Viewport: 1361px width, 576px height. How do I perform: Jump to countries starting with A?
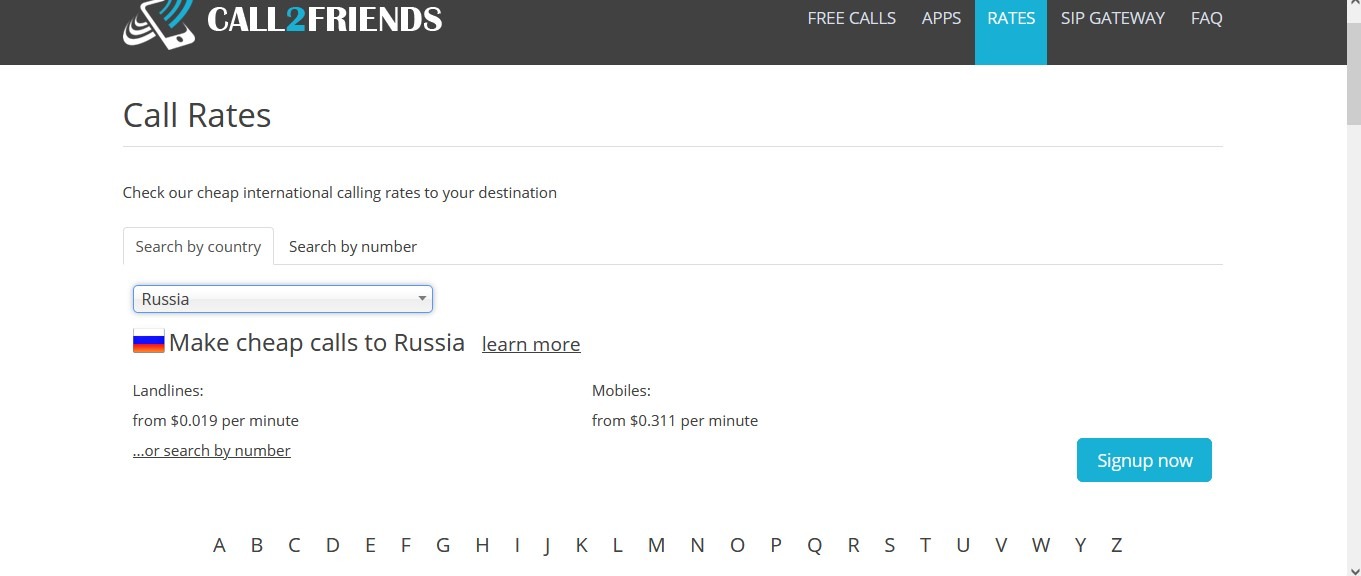[x=219, y=545]
